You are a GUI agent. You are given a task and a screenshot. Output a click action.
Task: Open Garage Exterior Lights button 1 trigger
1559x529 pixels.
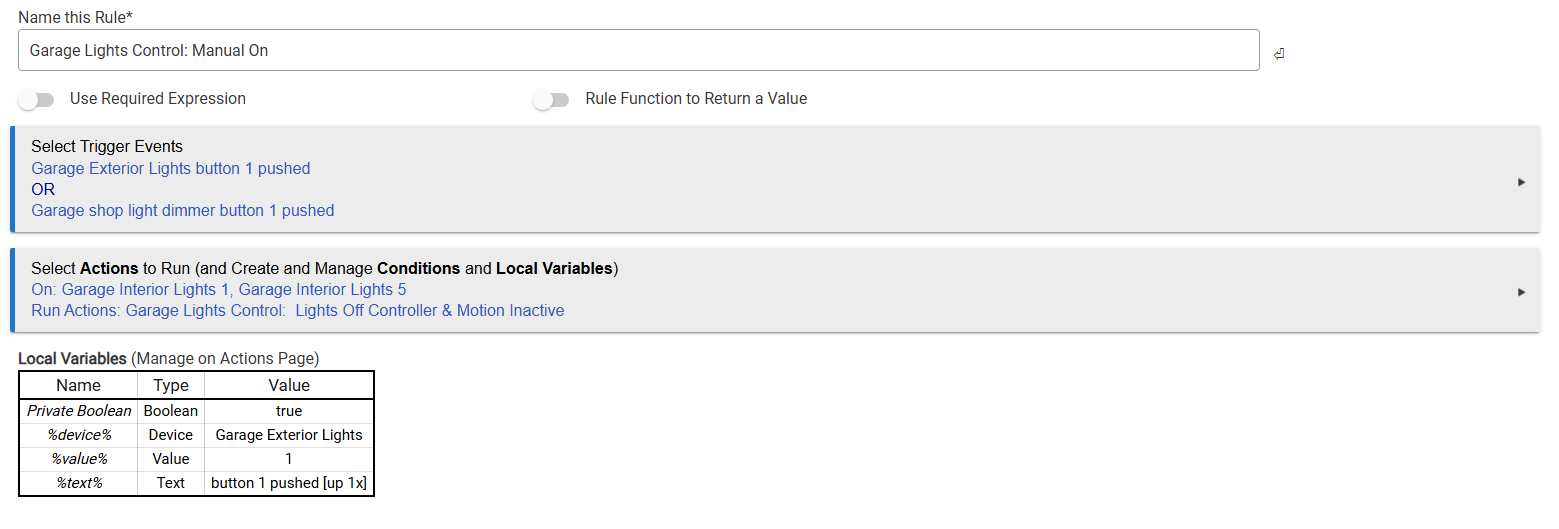click(x=171, y=169)
